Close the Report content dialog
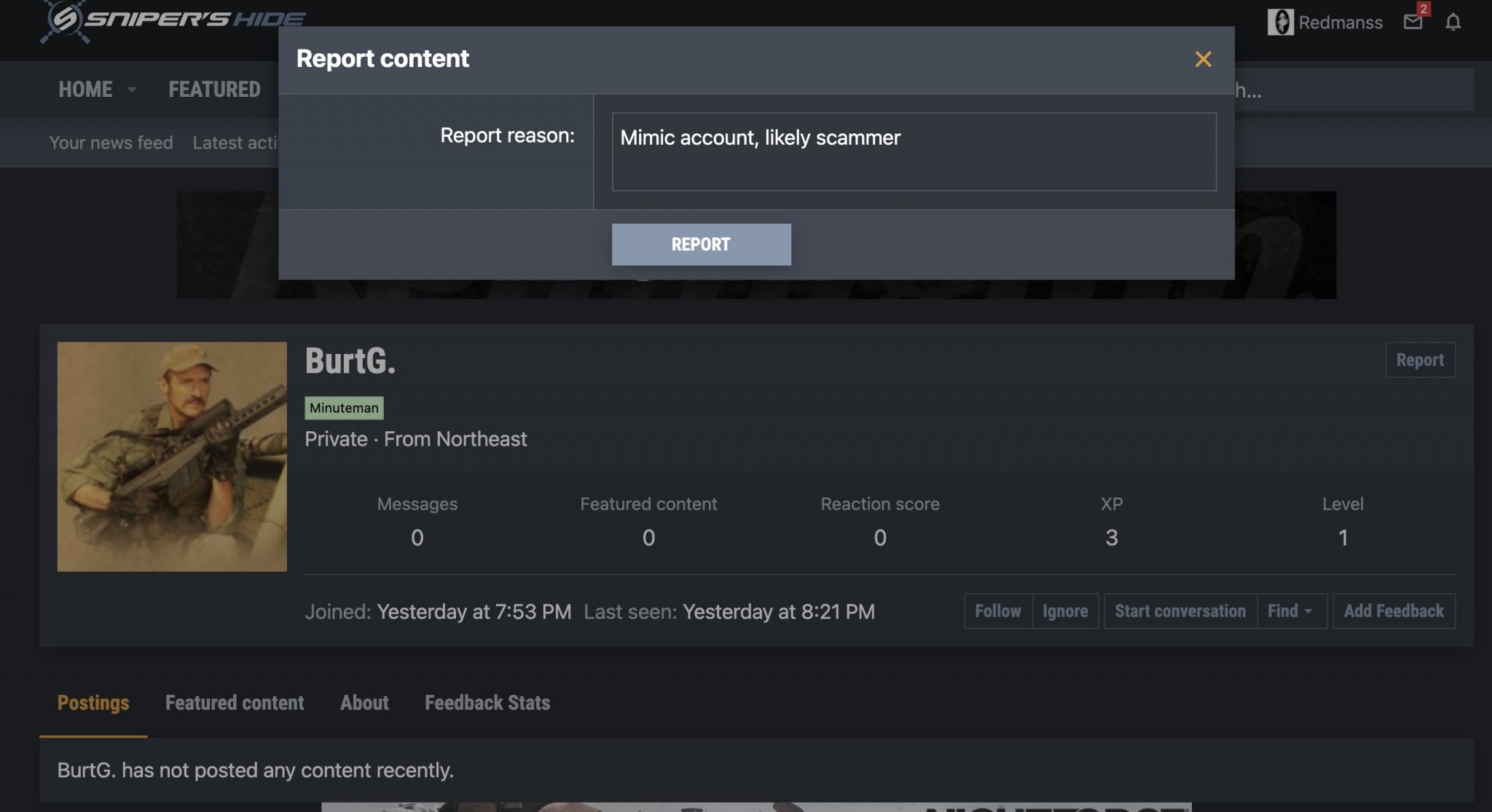The width and height of the screenshot is (1492, 812). click(1203, 59)
